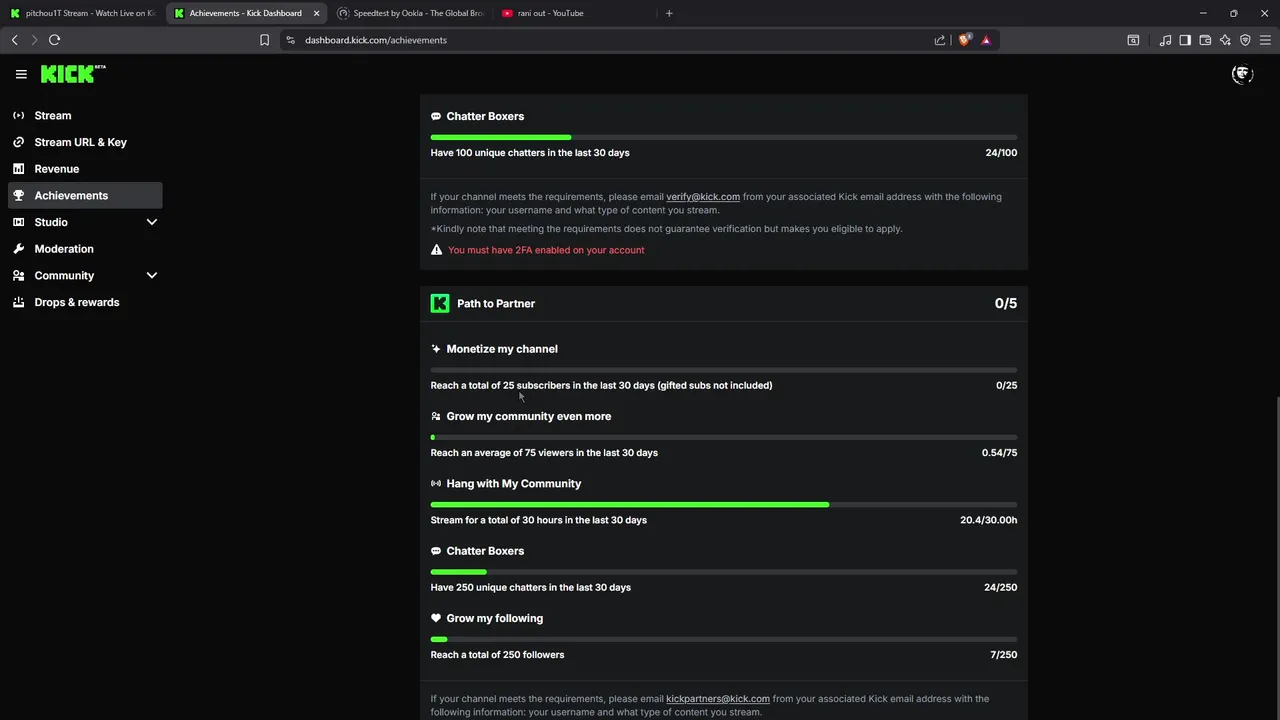Bookmark this page
The image size is (1280, 720).
[264, 40]
